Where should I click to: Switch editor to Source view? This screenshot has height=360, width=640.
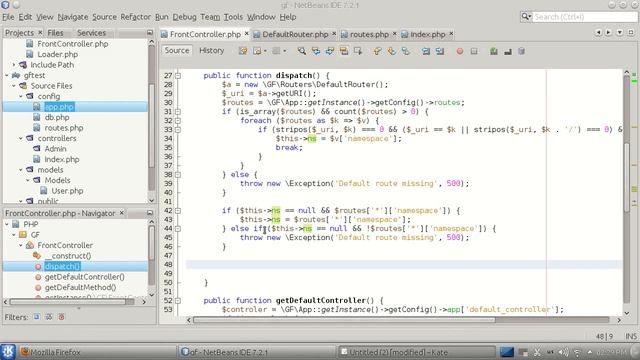click(177, 50)
